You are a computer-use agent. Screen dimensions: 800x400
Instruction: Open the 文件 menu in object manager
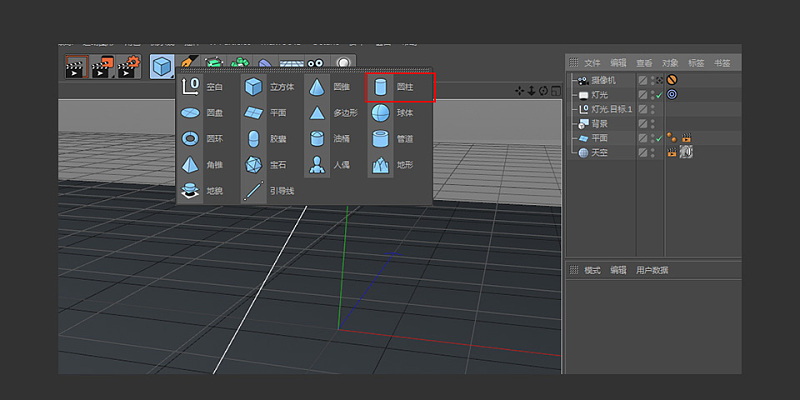click(593, 63)
